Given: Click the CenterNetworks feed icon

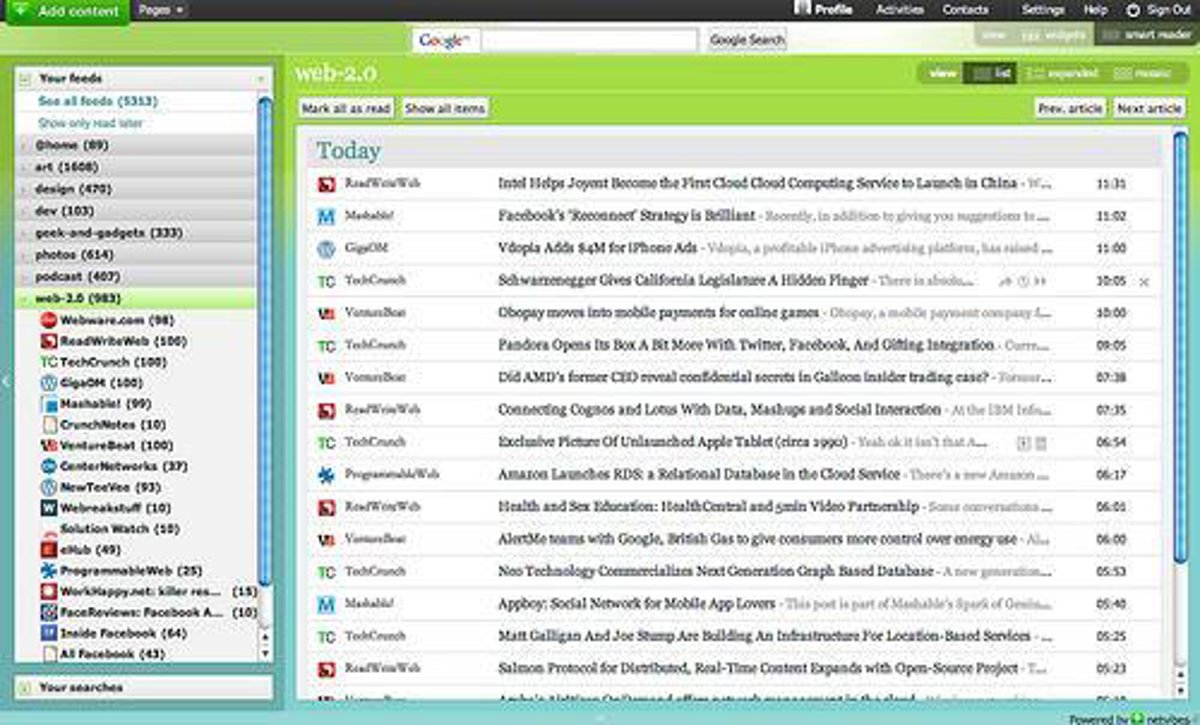Looking at the screenshot, I should [48, 466].
